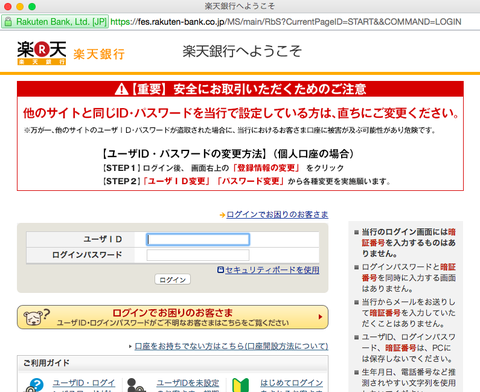
Task: Click the Rakuten Bank logo
Action: (42, 53)
